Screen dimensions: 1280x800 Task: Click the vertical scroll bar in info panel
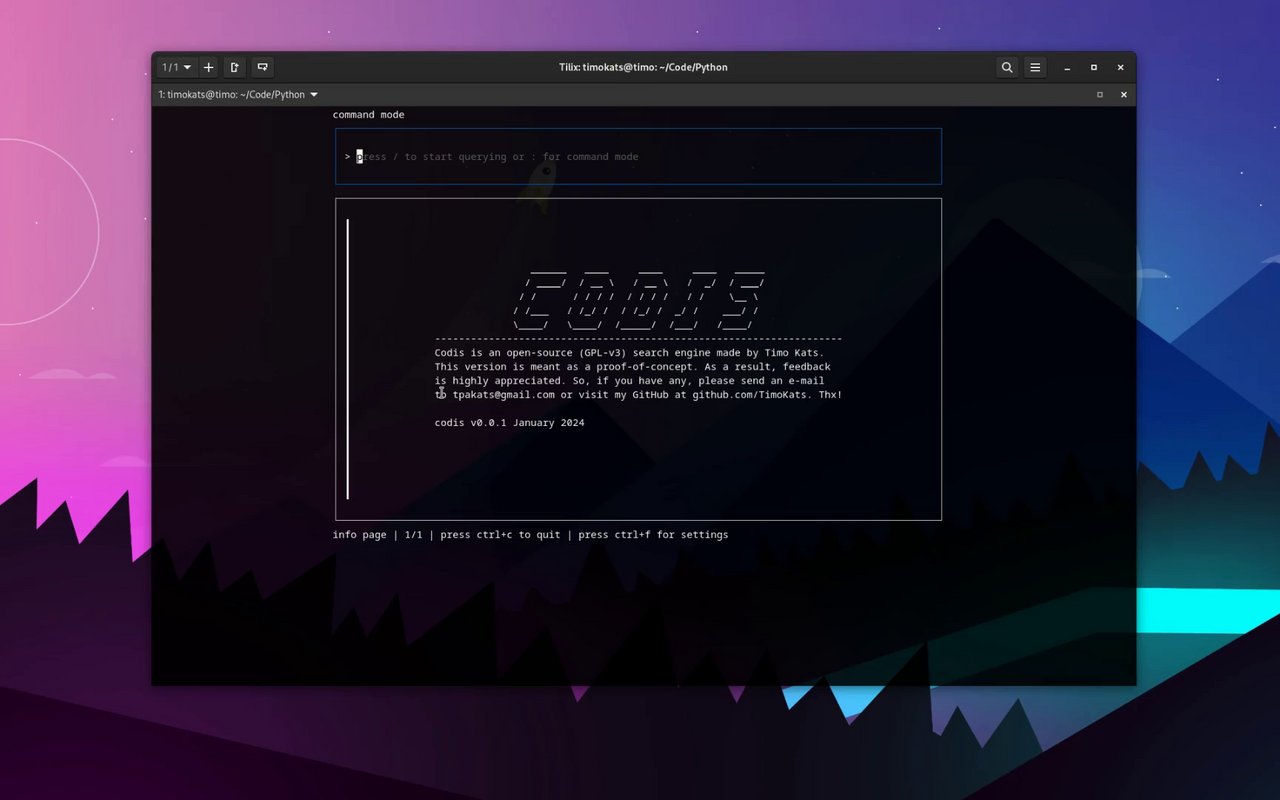click(348, 358)
